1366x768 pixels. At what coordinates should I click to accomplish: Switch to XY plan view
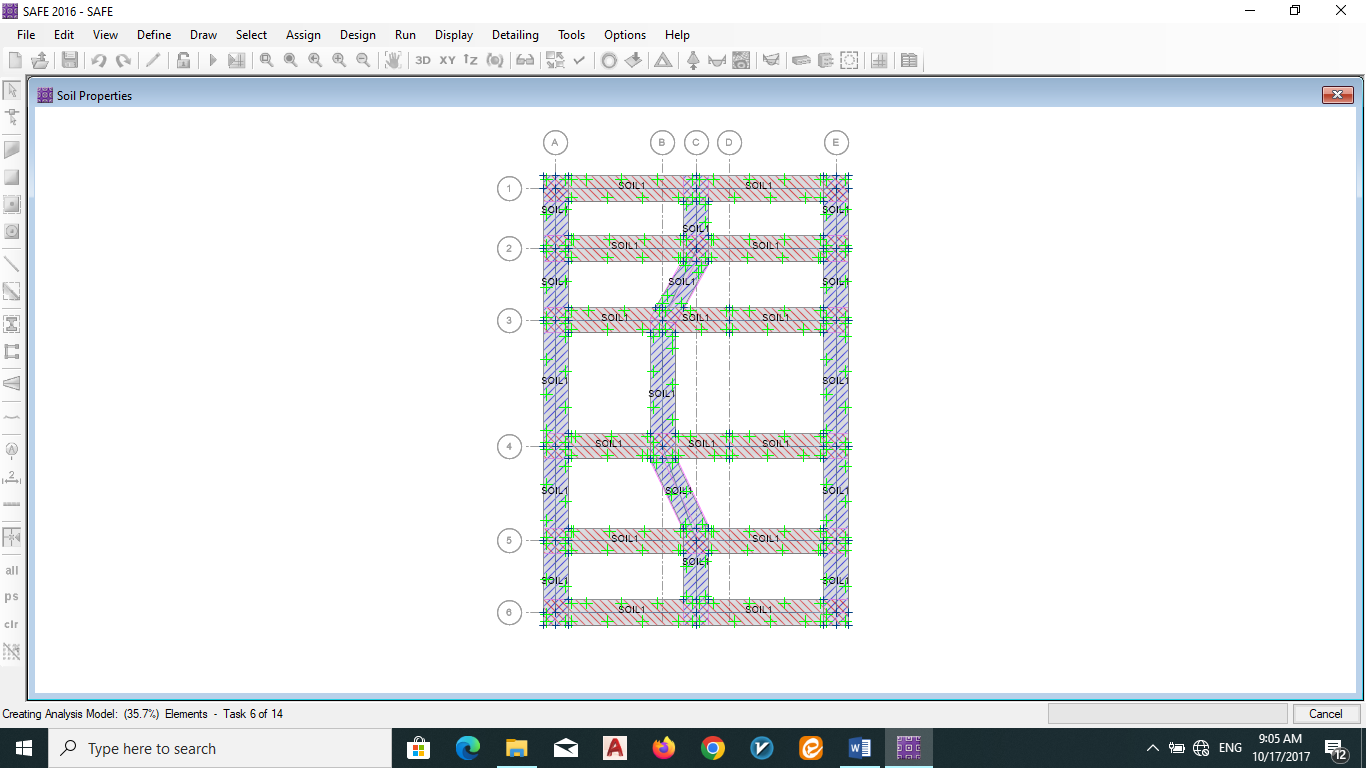447,60
